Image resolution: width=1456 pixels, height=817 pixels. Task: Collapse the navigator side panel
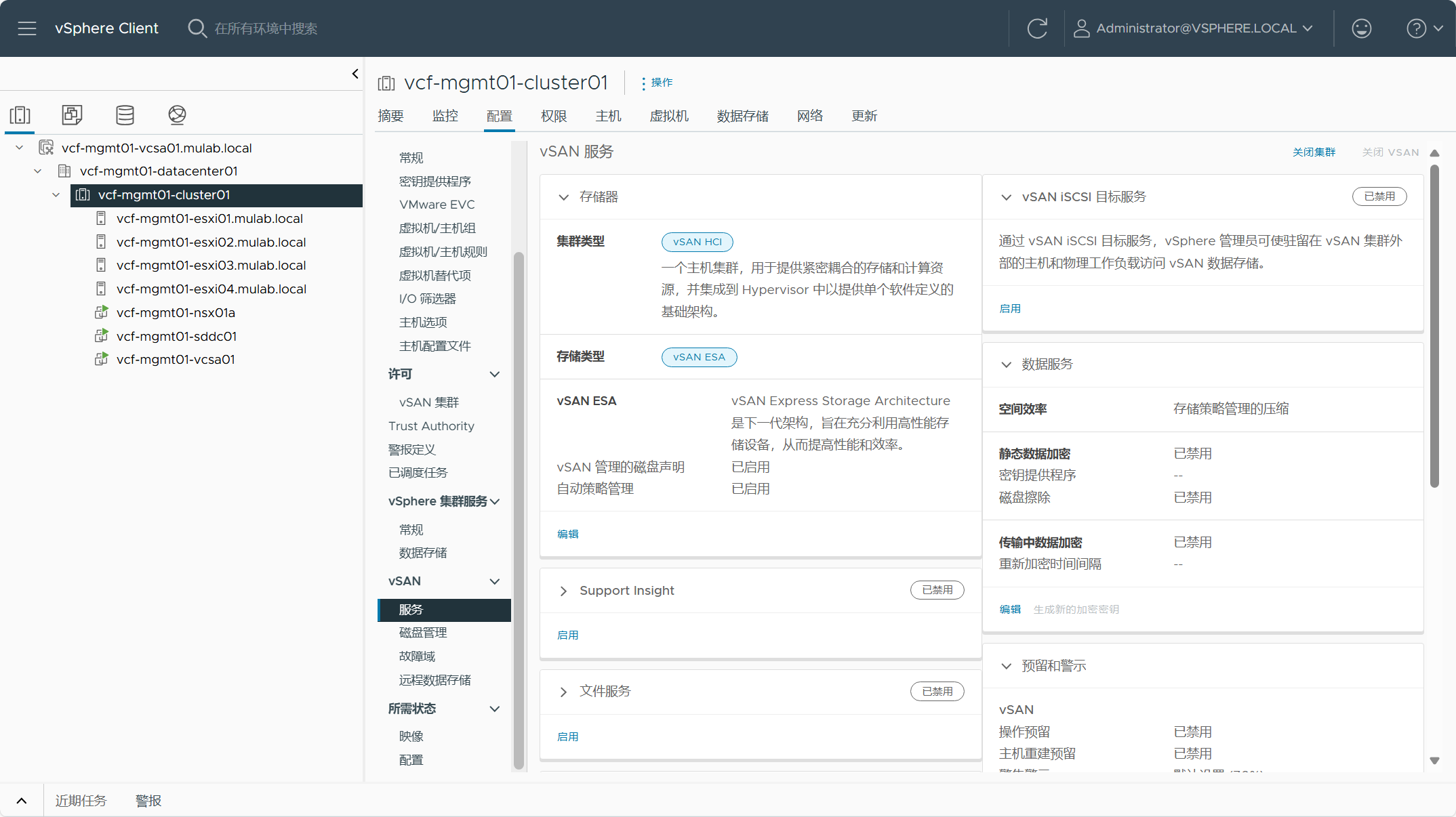tap(355, 74)
